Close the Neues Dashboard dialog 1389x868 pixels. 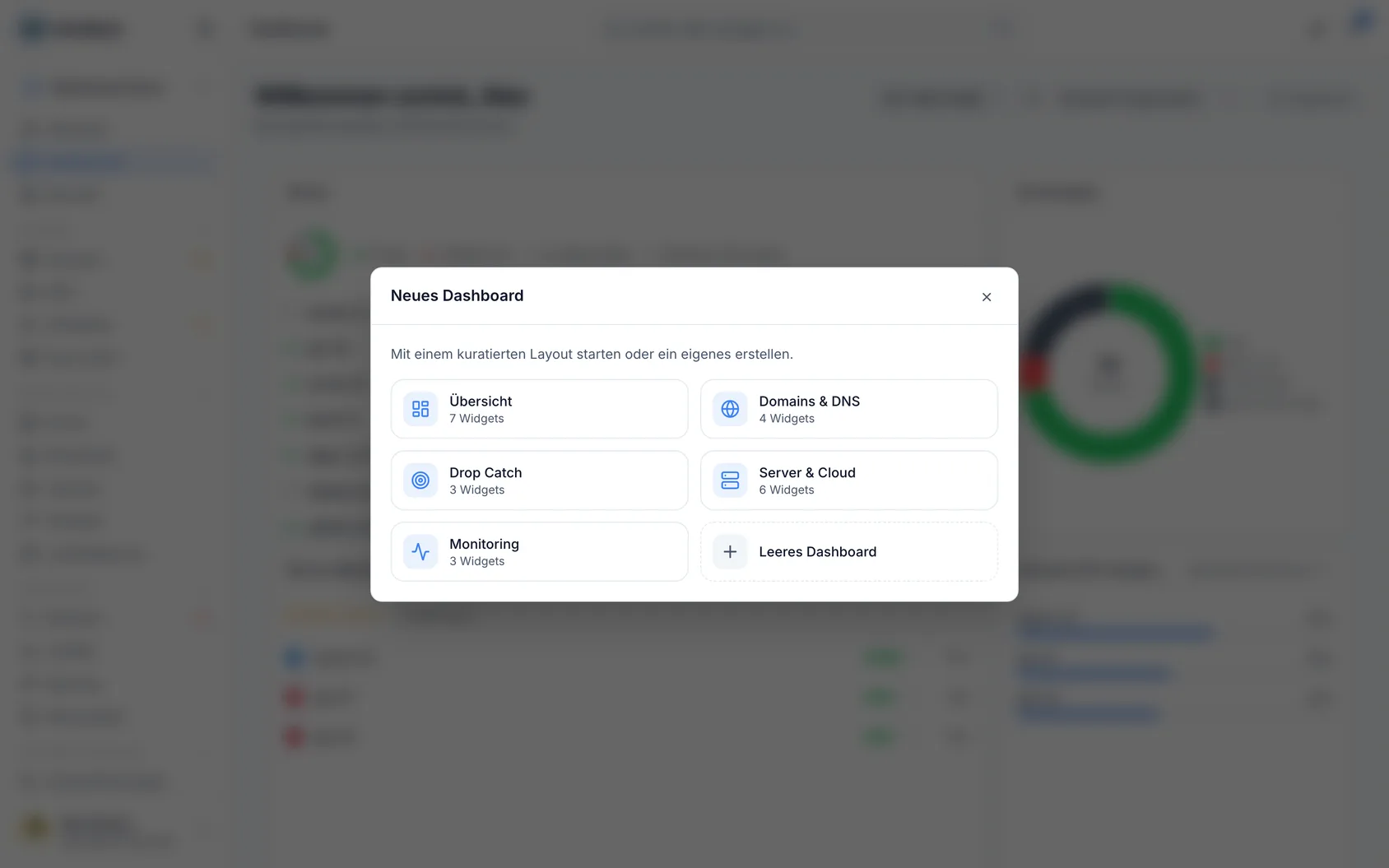(x=986, y=297)
